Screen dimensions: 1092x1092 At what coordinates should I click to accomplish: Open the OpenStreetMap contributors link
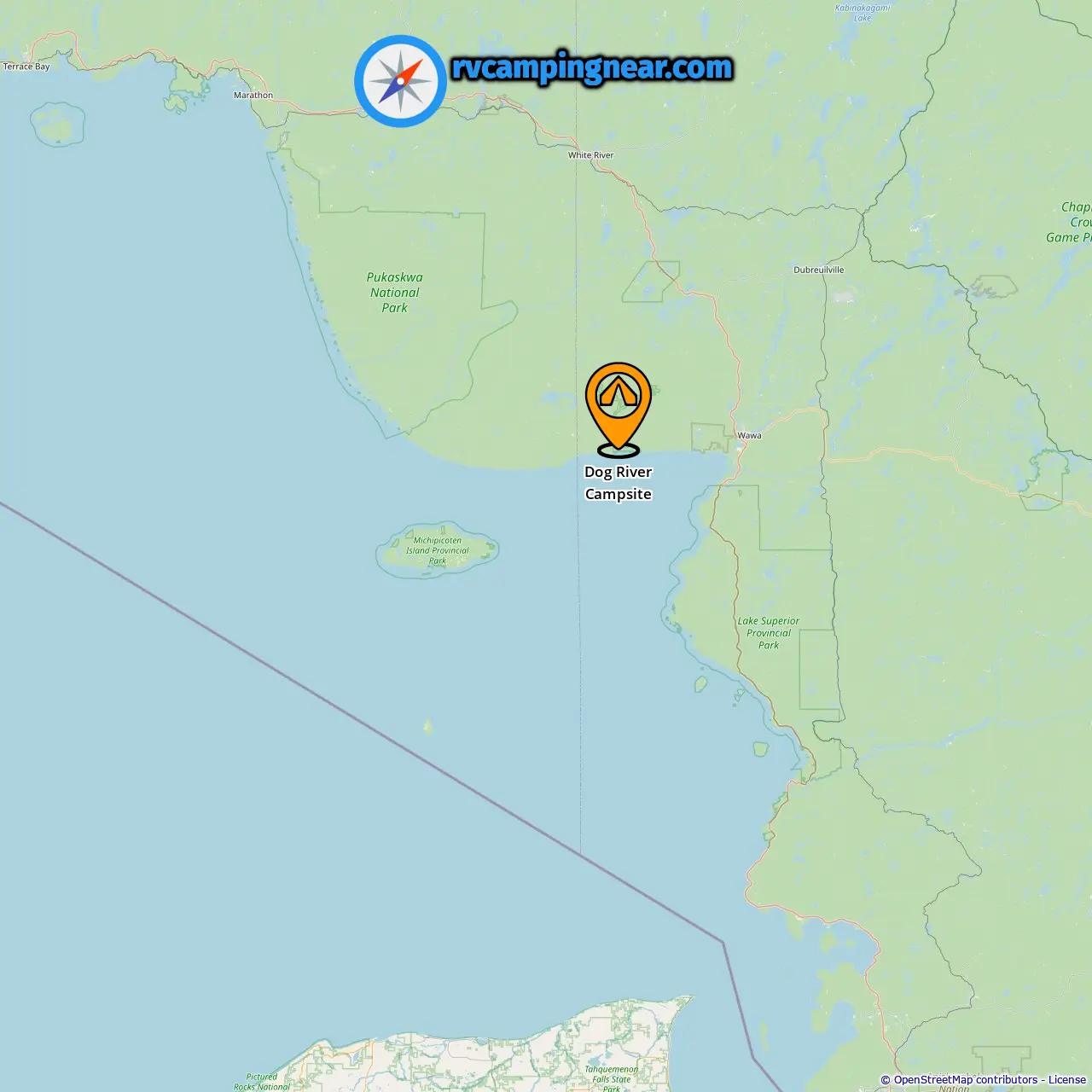[966, 1080]
